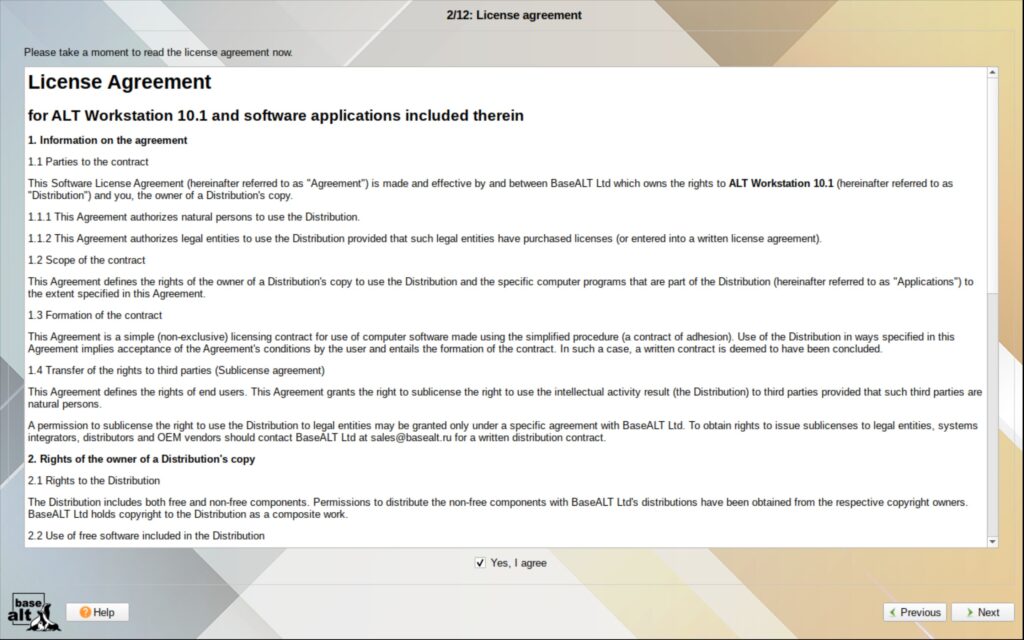Click the scrollbar down arrow
This screenshot has width=1024, height=640.
pyautogui.click(x=993, y=541)
